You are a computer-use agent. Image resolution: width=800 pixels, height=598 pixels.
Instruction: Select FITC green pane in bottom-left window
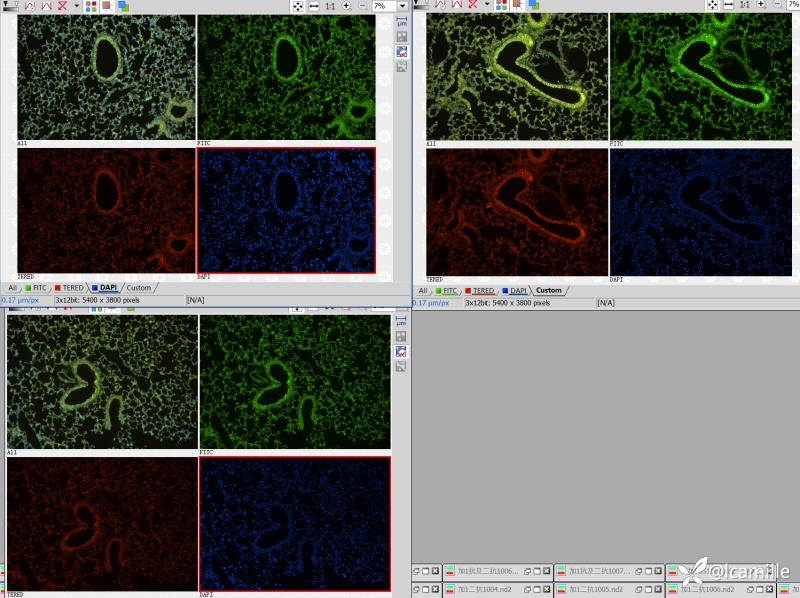coord(295,382)
